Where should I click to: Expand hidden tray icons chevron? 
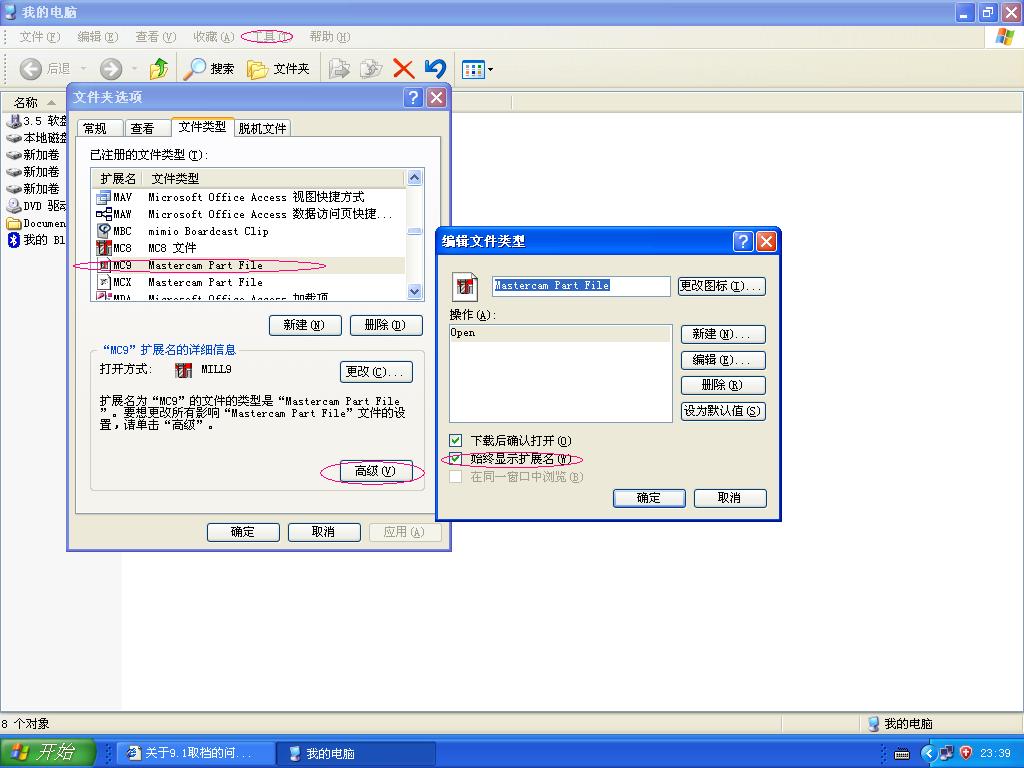click(x=928, y=753)
